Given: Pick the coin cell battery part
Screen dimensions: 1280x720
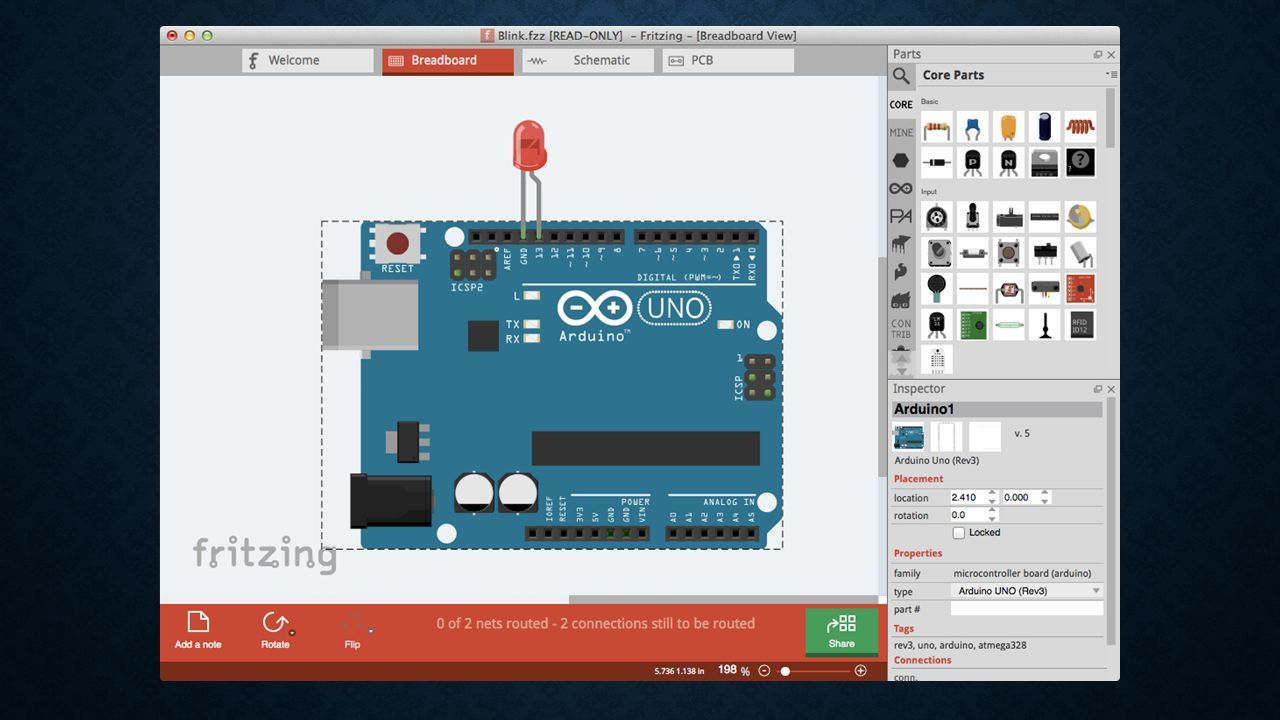Looking at the screenshot, I should pos(1081,216).
